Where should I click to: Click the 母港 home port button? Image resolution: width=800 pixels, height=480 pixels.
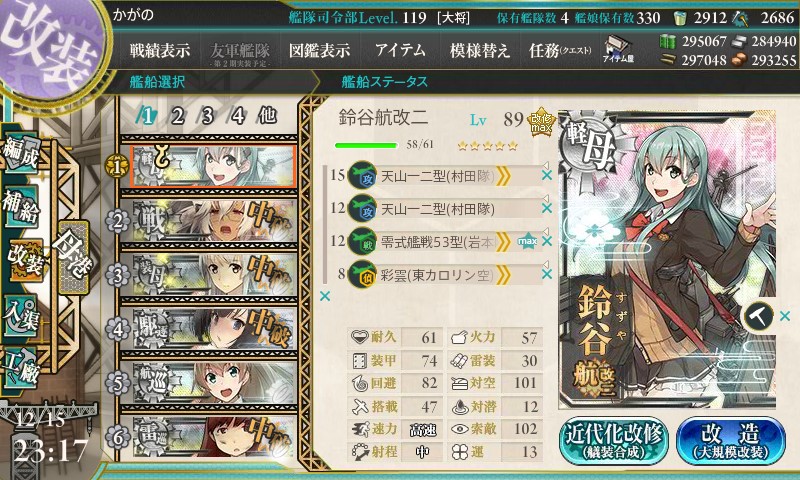[73, 258]
